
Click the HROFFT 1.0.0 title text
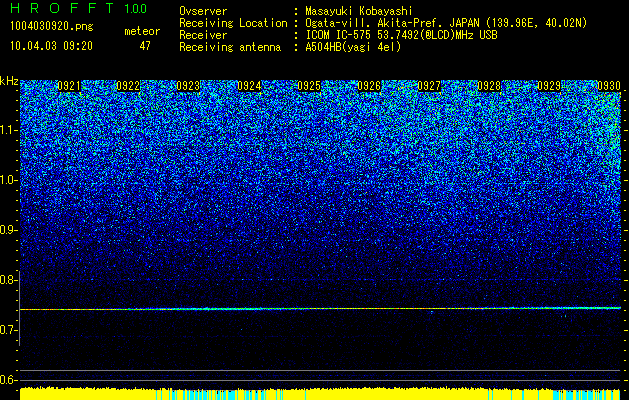coord(78,8)
